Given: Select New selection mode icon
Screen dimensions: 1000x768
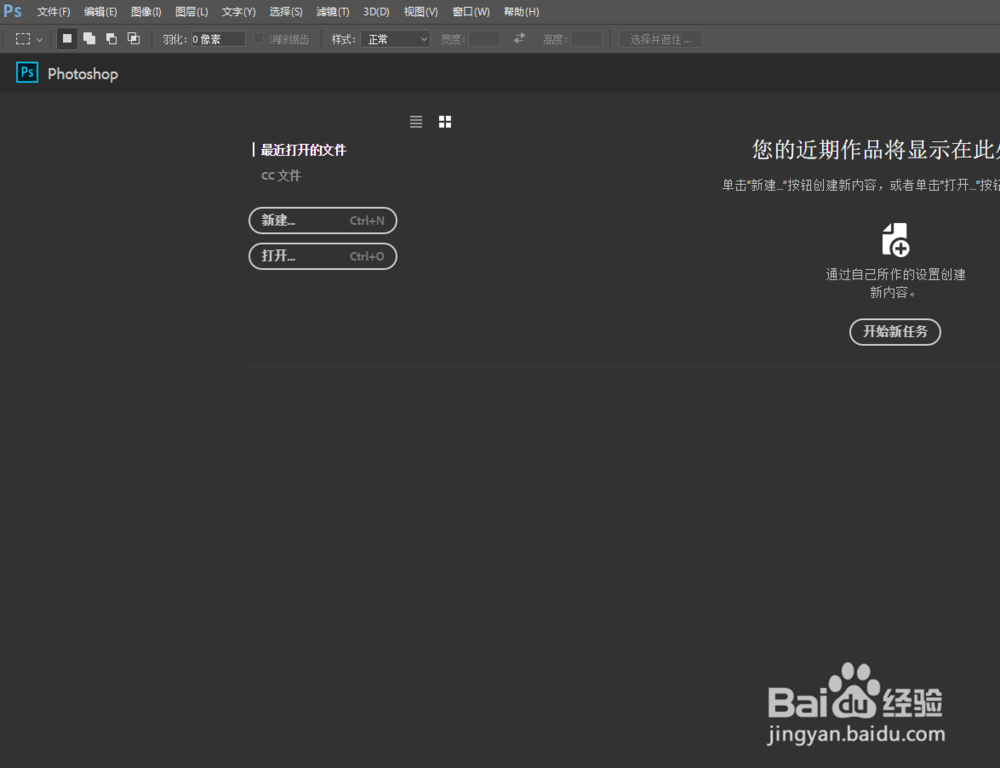Looking at the screenshot, I should tap(67, 39).
